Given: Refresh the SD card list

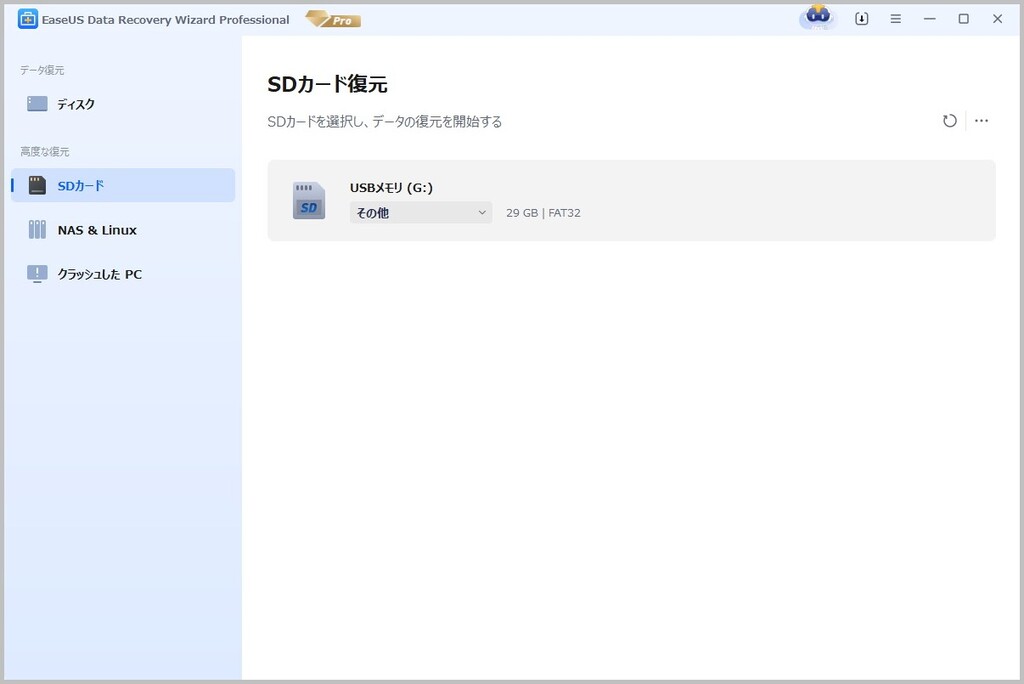Looking at the screenshot, I should click(950, 121).
